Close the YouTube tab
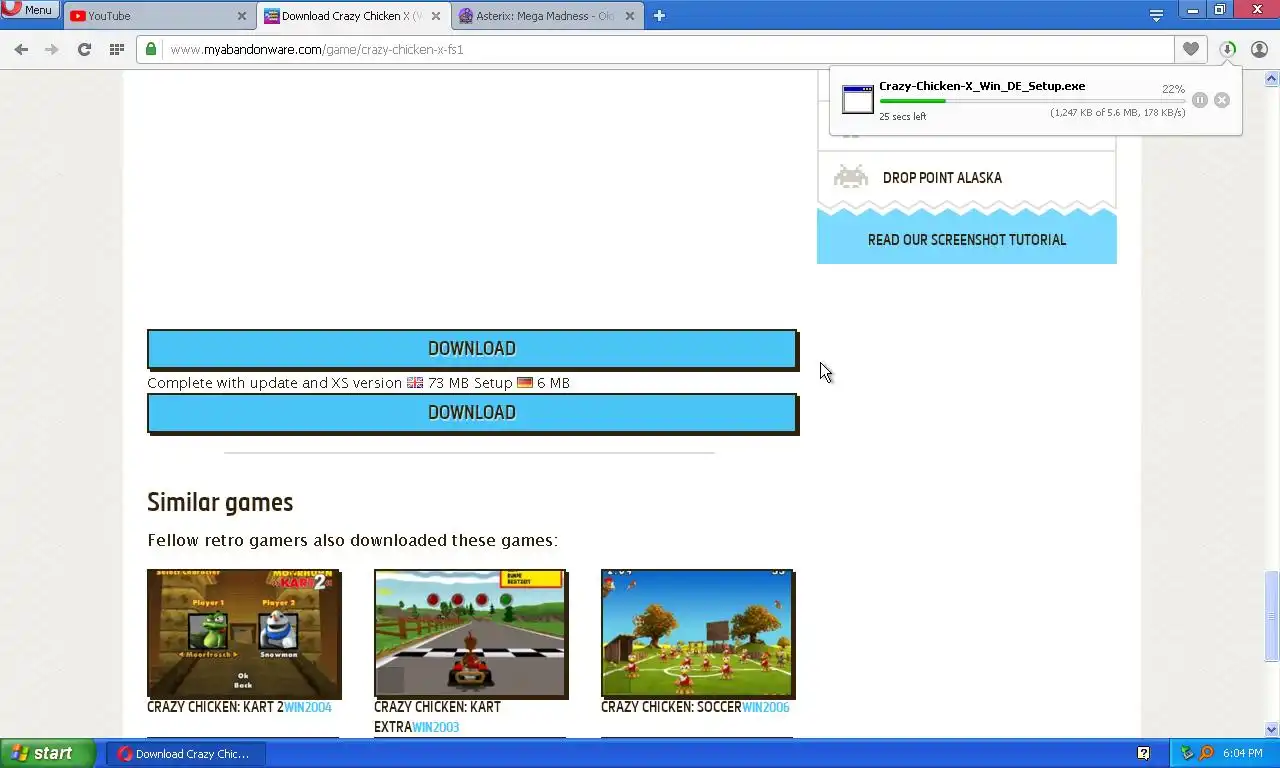The height and width of the screenshot is (768, 1280). tap(241, 16)
